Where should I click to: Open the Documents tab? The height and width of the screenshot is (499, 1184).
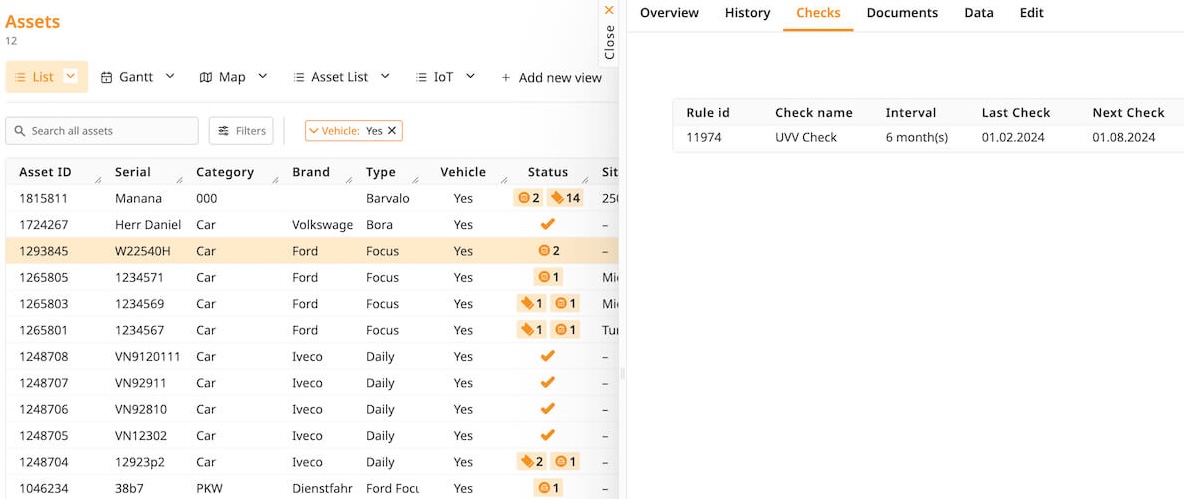pos(902,13)
